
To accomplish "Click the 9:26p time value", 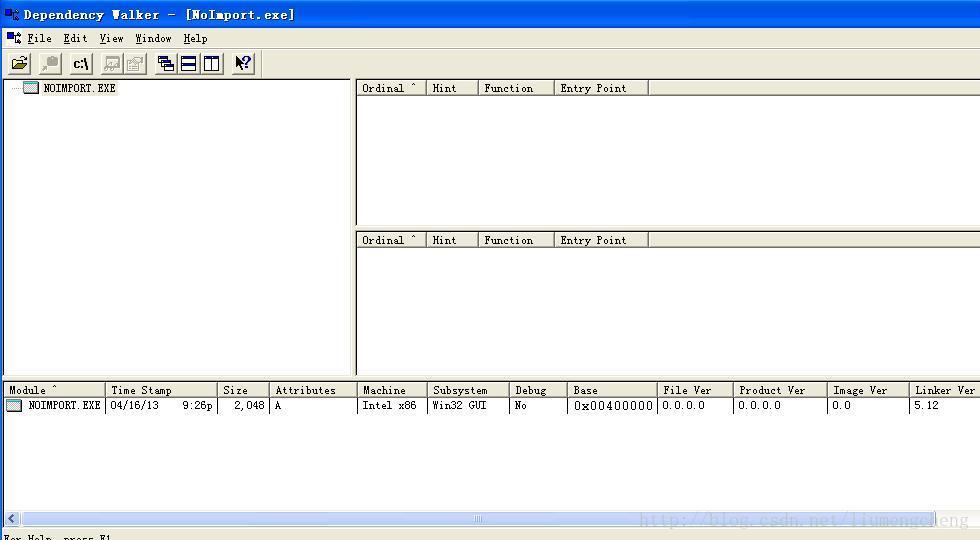I will click(198, 406).
